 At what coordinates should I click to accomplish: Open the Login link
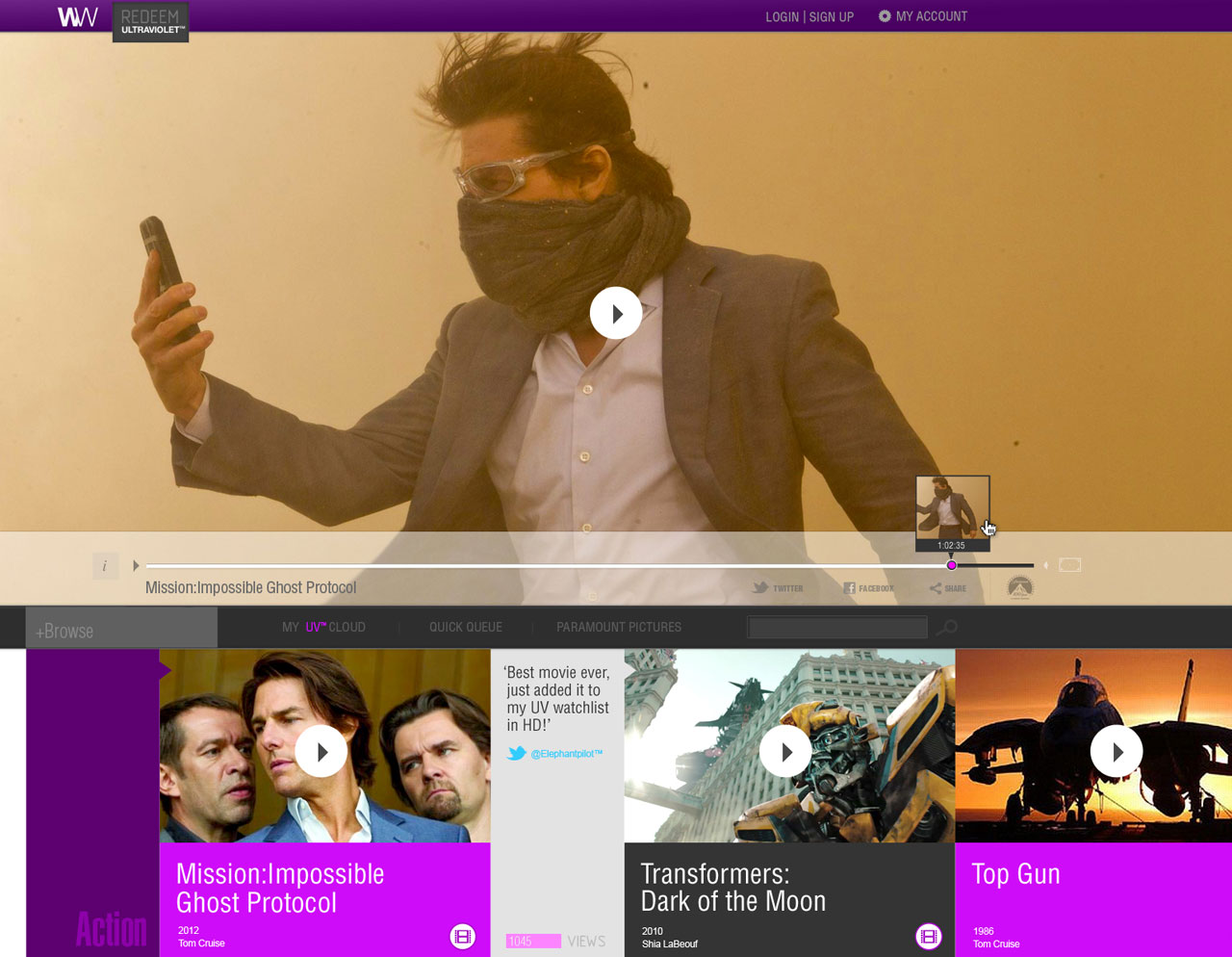pos(782,16)
